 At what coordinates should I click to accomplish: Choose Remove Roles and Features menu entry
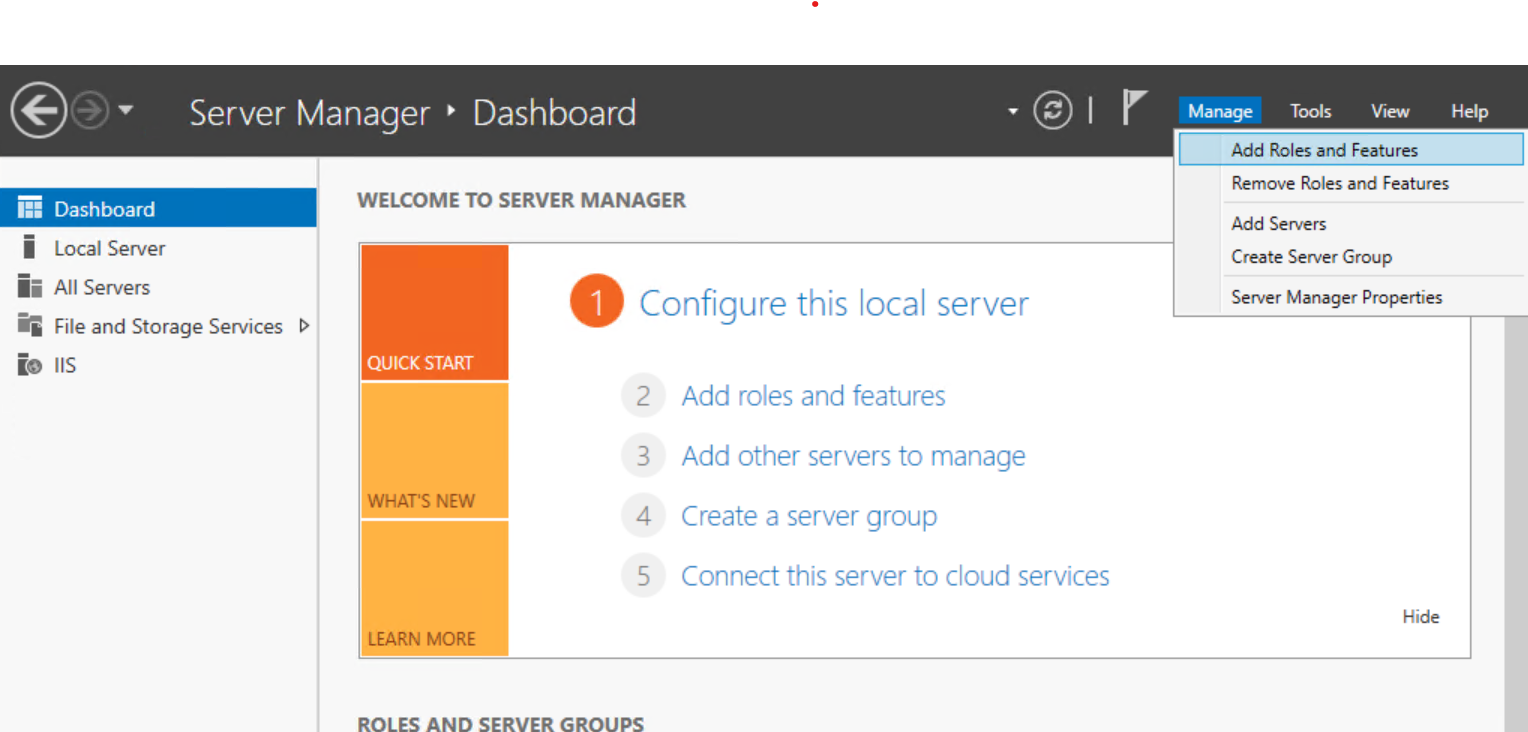pos(1351,183)
